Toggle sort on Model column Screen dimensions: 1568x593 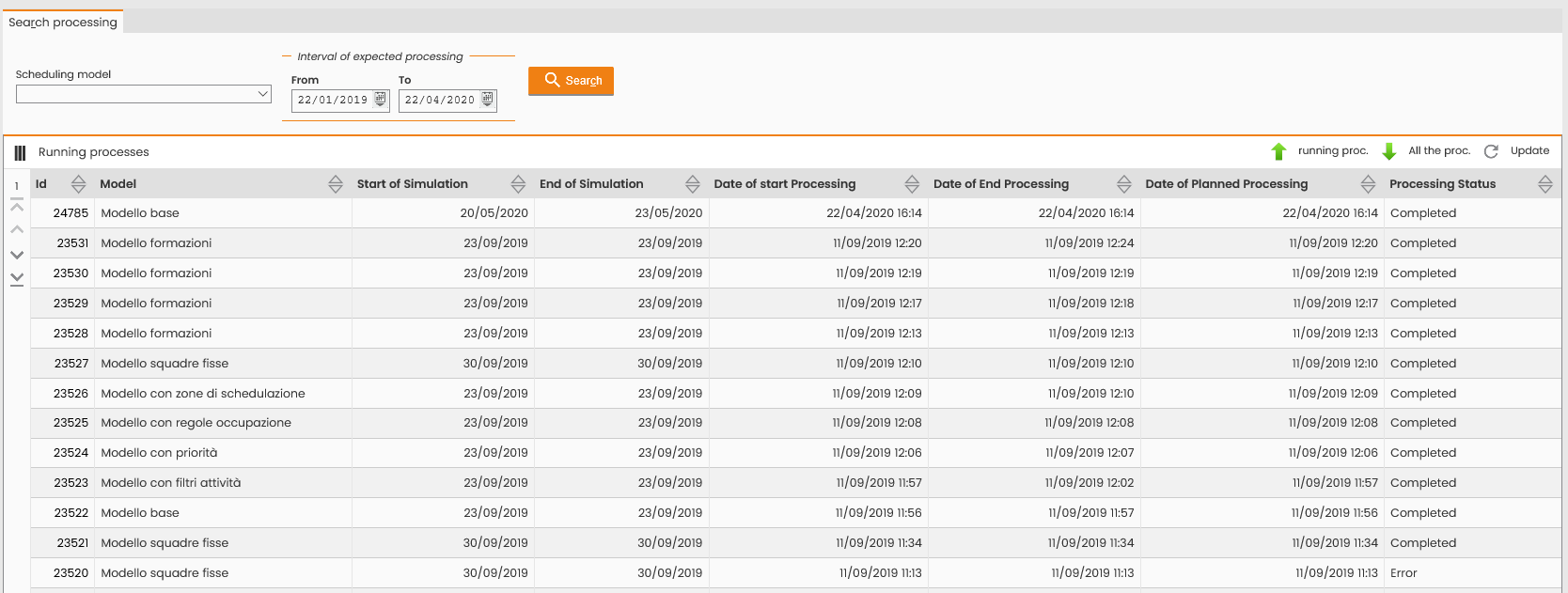[x=336, y=184]
